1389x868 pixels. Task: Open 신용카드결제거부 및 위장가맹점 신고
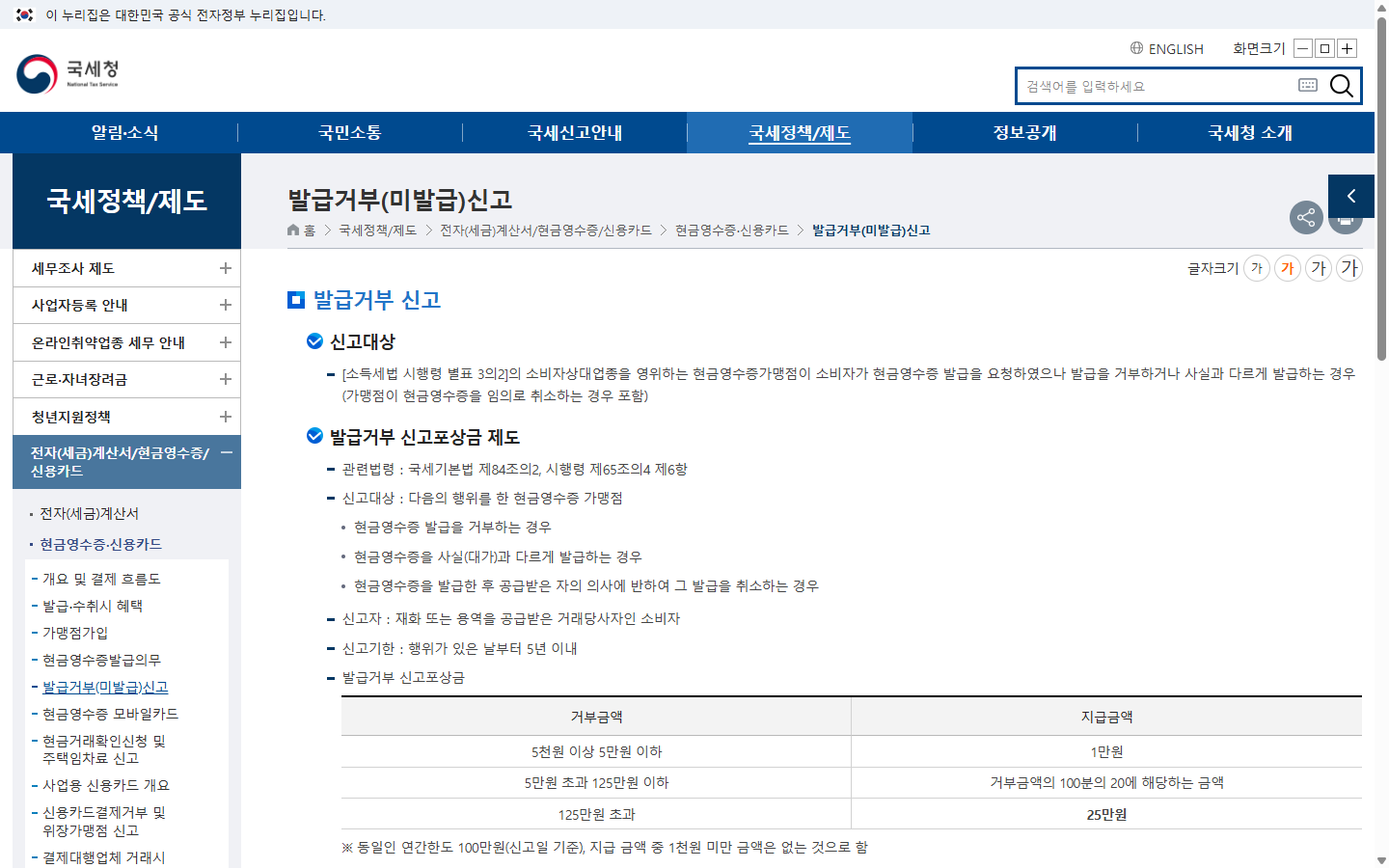click(104, 821)
